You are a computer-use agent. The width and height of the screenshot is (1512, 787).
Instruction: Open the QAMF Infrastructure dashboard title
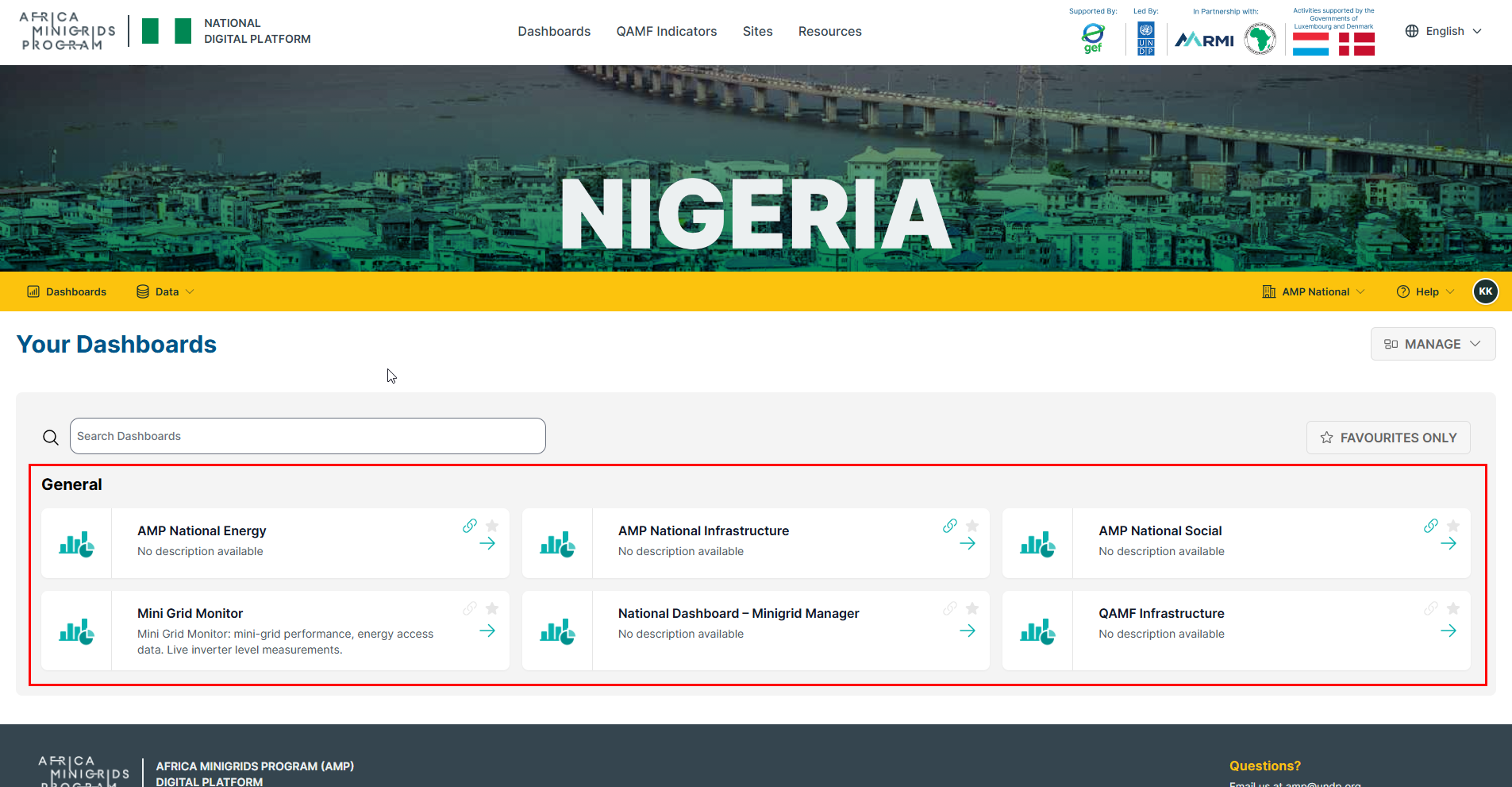(1161, 613)
